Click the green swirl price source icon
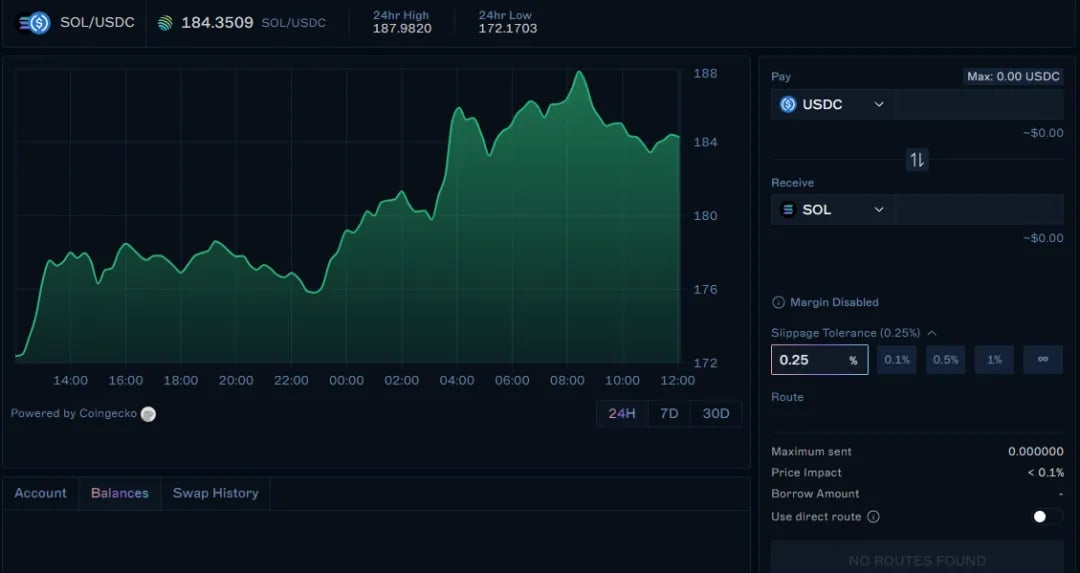Screen dimensions: 1080x573 [x=165, y=23]
